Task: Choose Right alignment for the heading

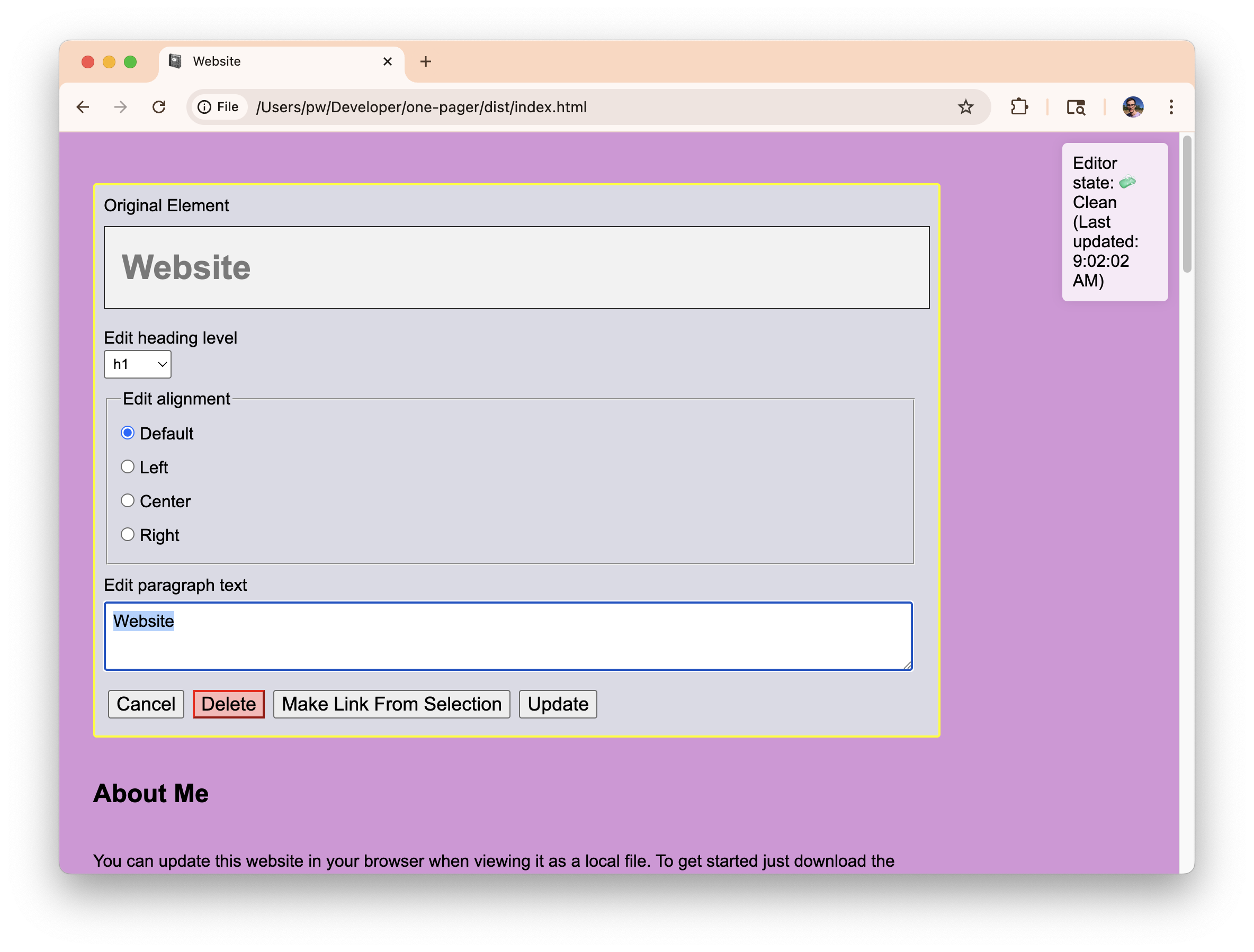Action: [128, 534]
